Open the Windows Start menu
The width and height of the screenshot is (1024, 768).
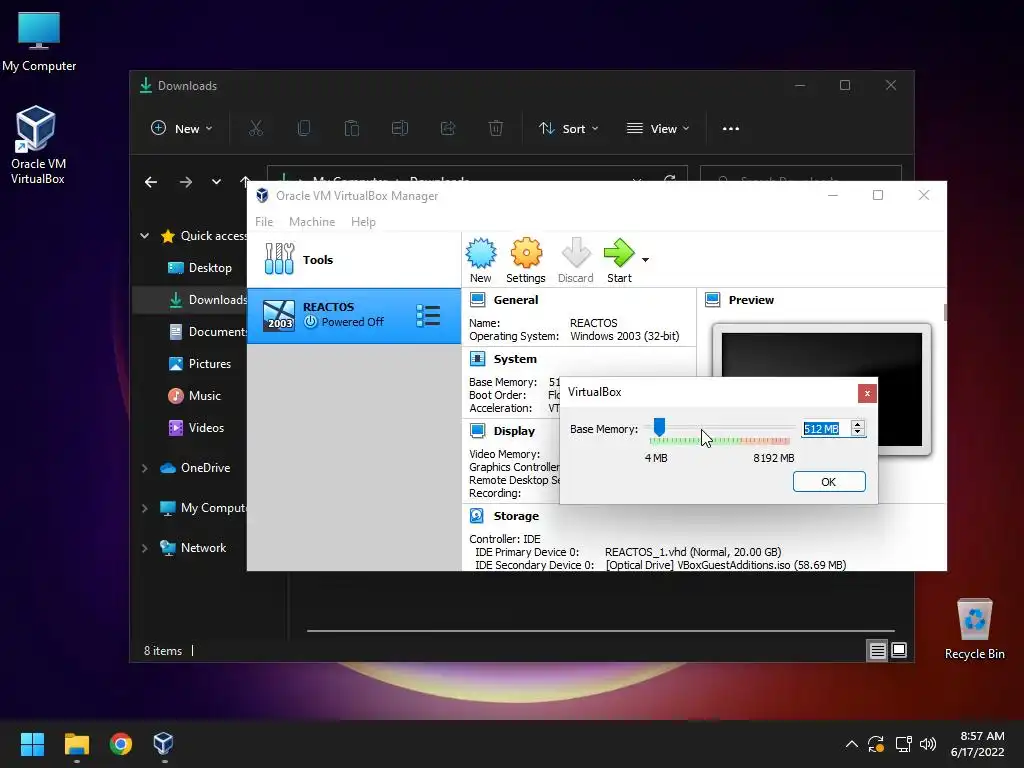point(32,744)
